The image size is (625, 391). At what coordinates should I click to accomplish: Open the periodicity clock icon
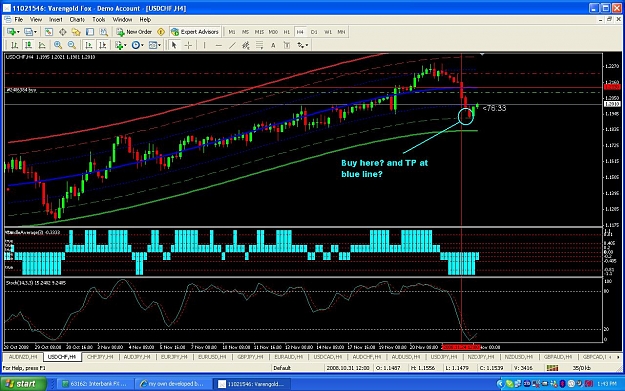136,45
